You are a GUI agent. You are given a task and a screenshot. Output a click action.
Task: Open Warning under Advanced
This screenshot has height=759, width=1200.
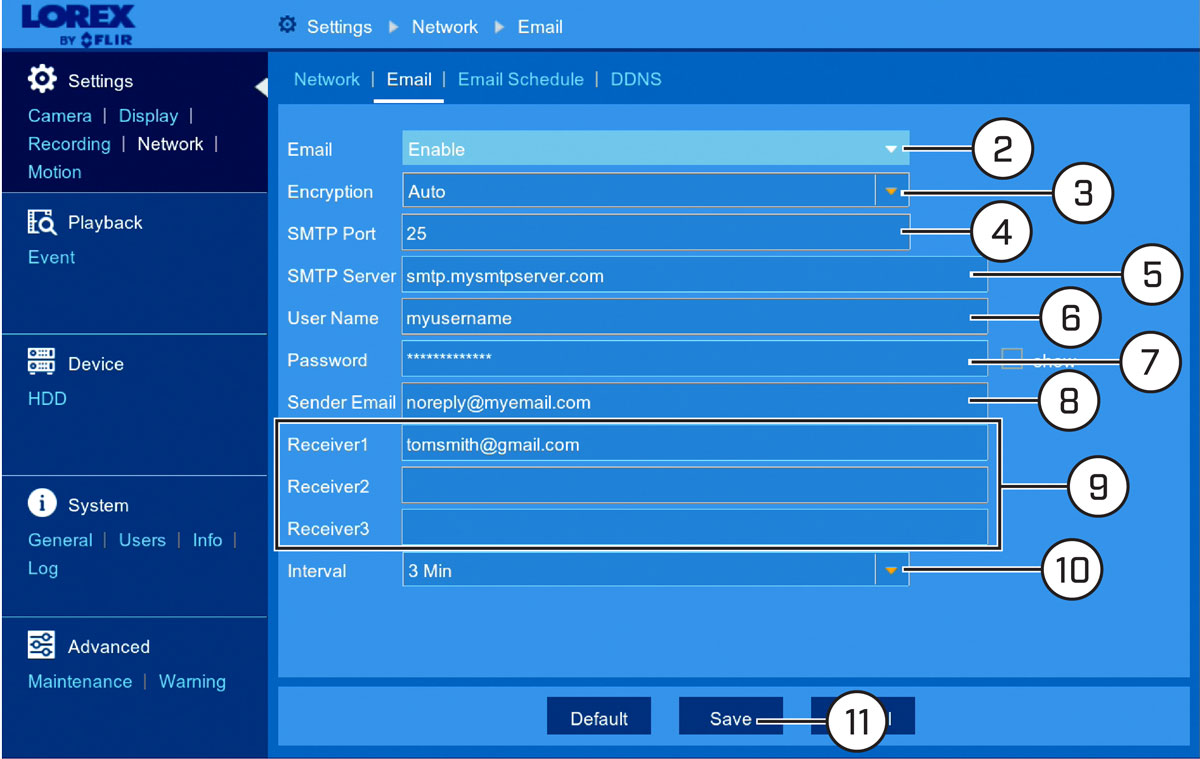[x=192, y=682]
